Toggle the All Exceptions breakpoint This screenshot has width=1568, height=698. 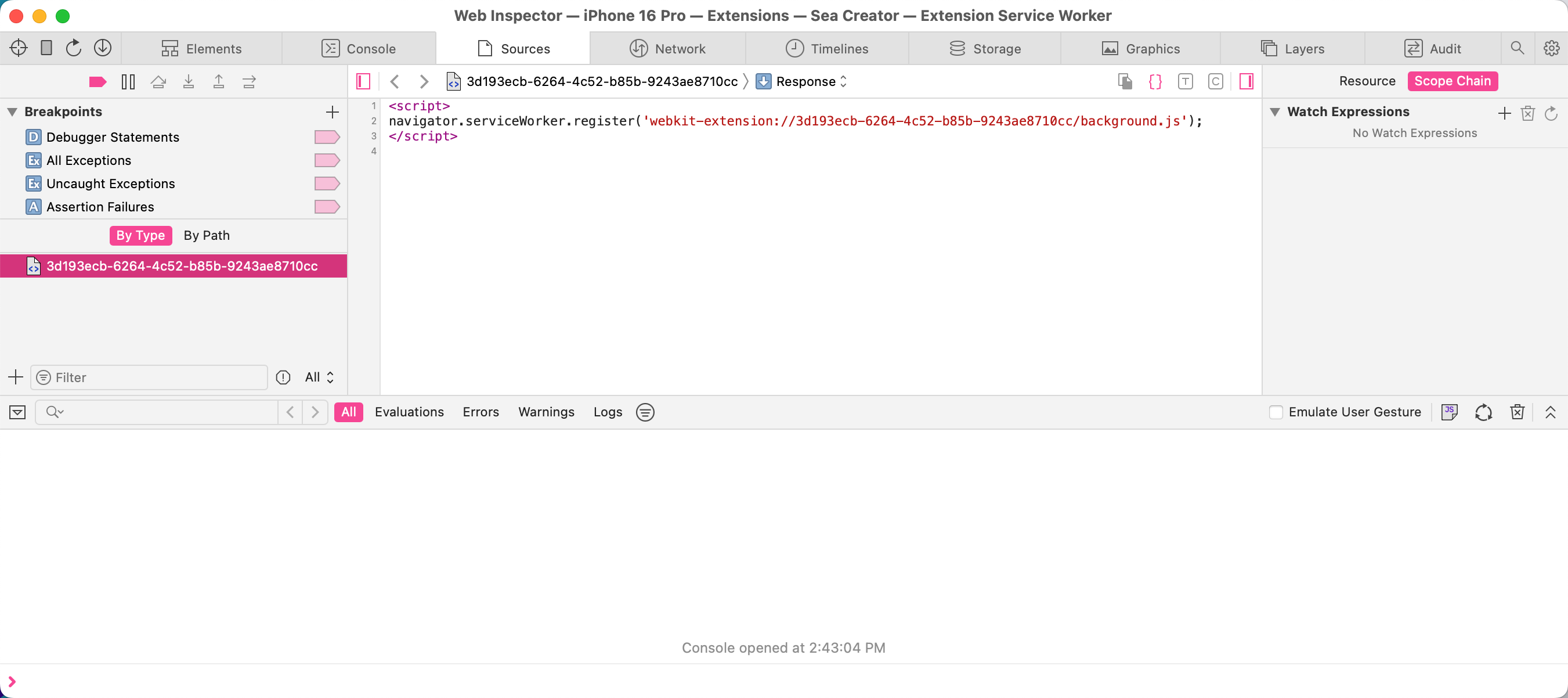tap(326, 161)
